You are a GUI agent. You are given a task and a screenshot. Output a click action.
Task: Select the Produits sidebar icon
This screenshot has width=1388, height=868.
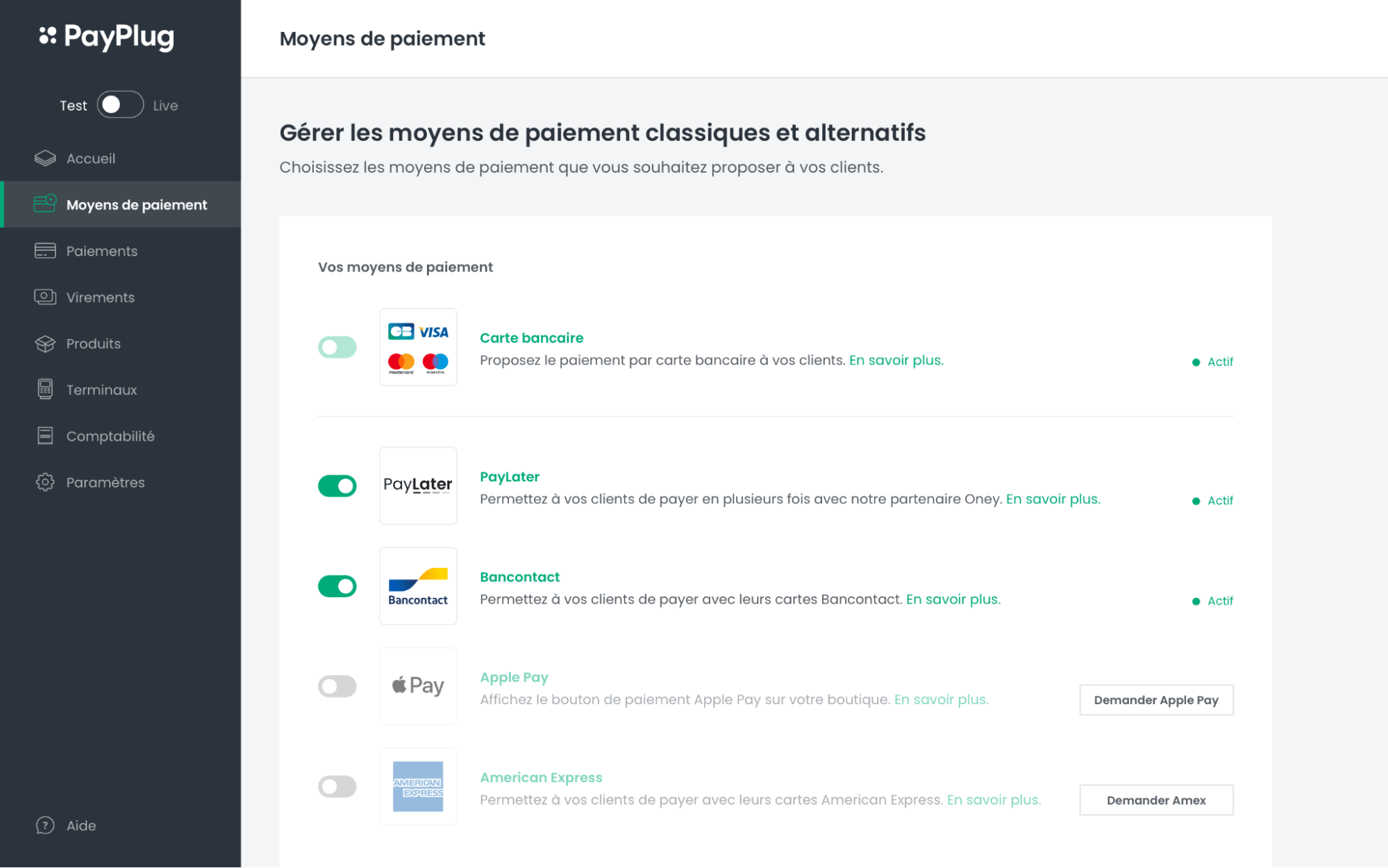click(44, 343)
